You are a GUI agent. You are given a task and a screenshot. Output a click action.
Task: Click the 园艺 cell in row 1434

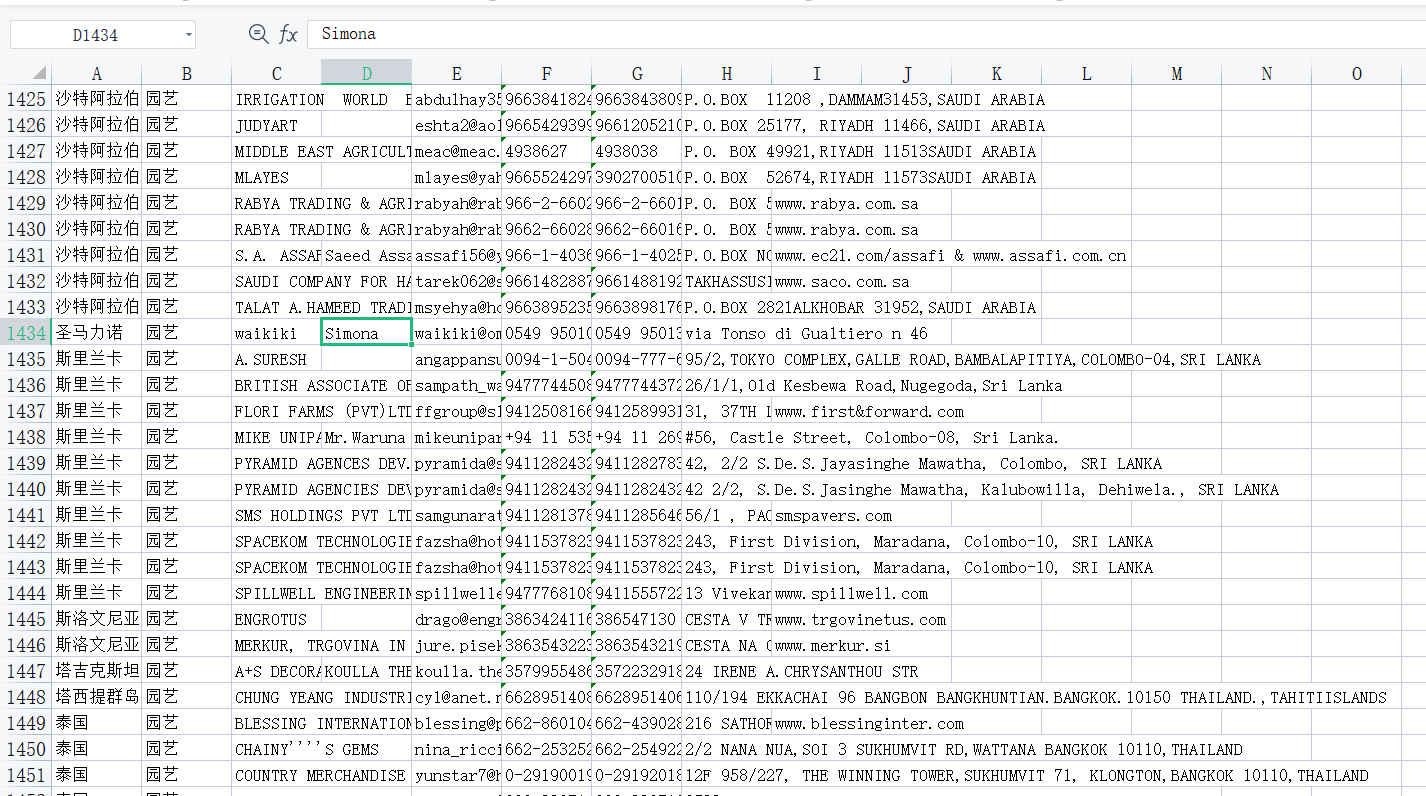point(187,333)
